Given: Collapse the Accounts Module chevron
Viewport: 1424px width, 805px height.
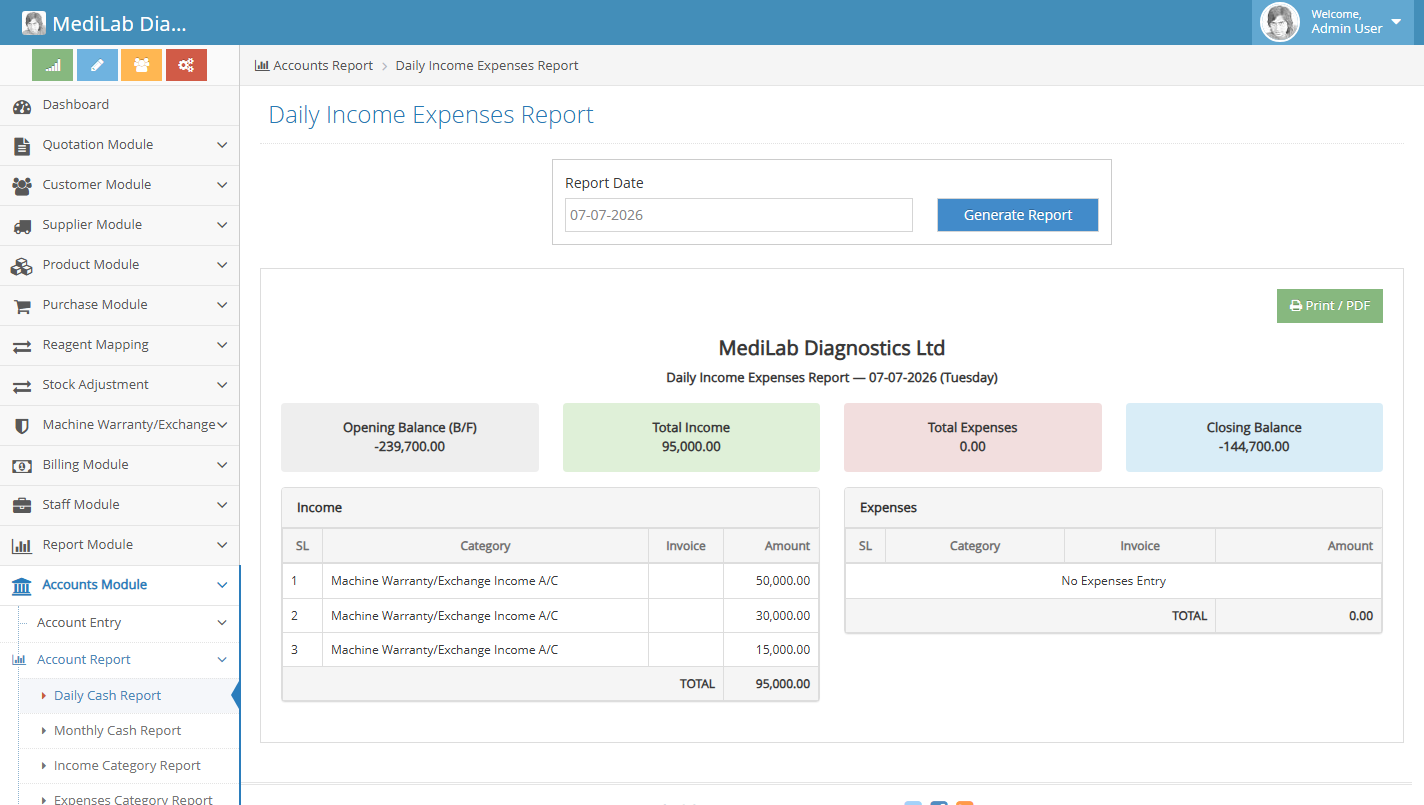Looking at the screenshot, I should (x=222, y=585).
